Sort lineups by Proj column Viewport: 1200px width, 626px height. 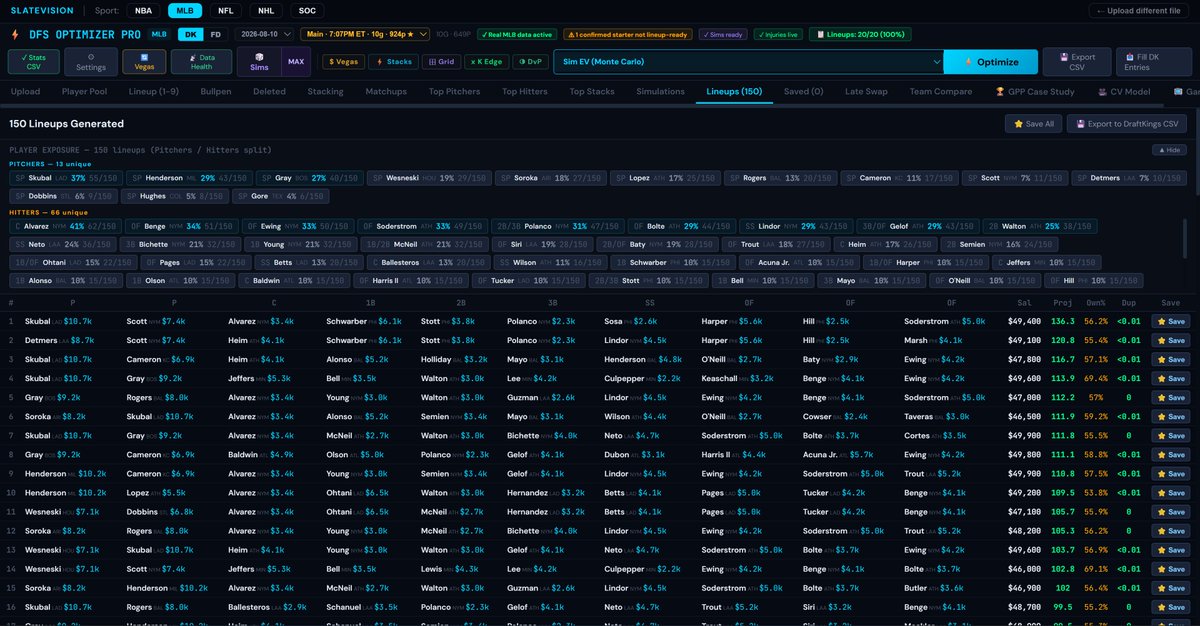(1062, 302)
